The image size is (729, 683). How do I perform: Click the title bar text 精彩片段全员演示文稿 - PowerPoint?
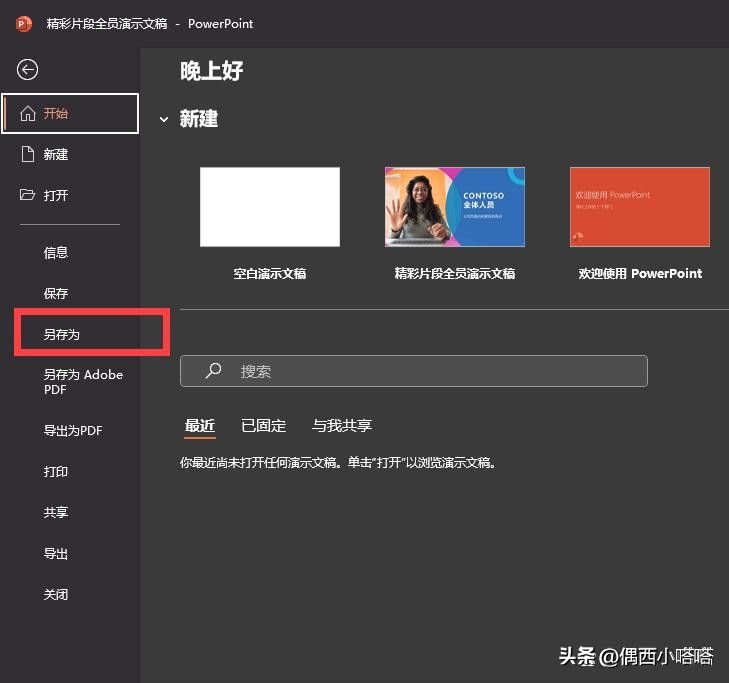[149, 24]
